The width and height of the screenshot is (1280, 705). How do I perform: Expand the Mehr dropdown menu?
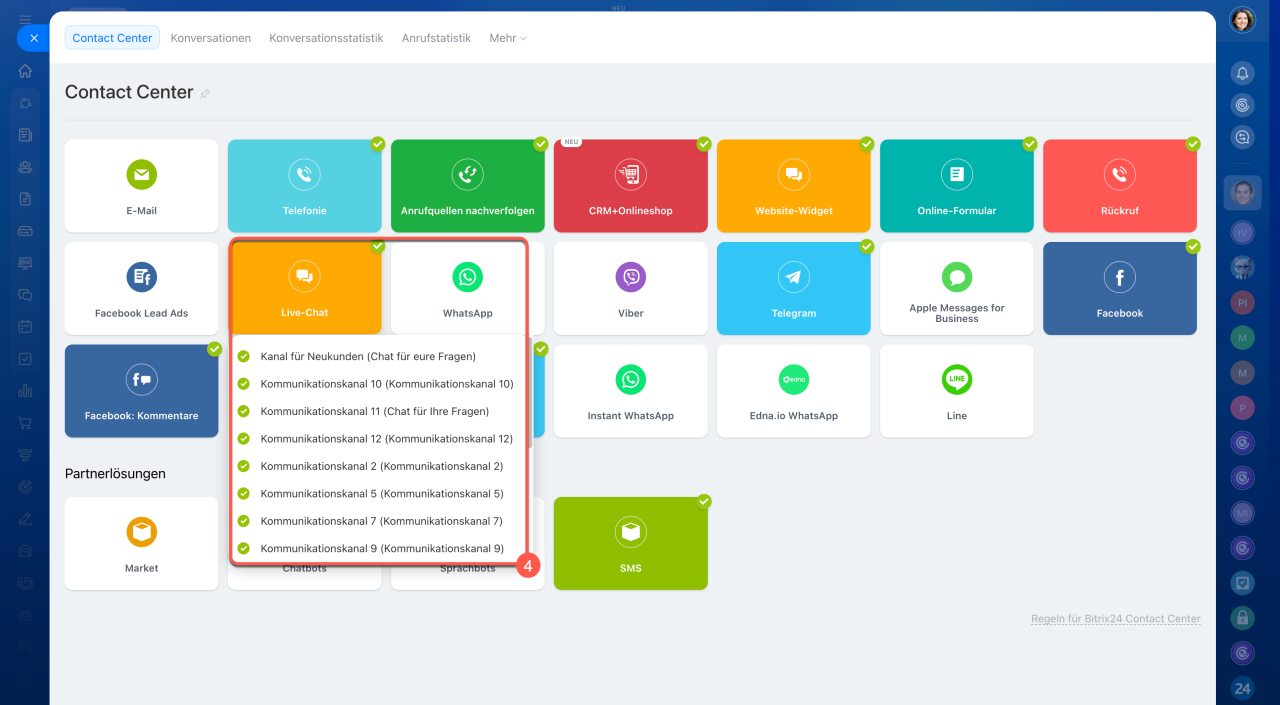point(507,38)
